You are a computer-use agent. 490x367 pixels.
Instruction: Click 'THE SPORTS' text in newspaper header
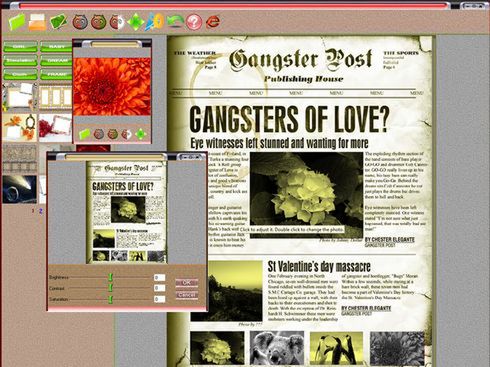(401, 53)
